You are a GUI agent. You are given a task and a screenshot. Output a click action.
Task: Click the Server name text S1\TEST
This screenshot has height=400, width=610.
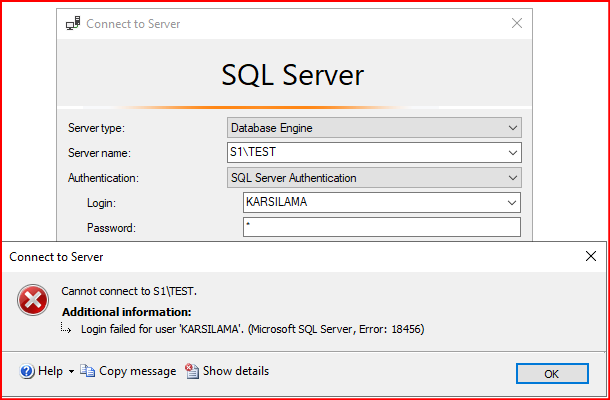(x=253, y=152)
